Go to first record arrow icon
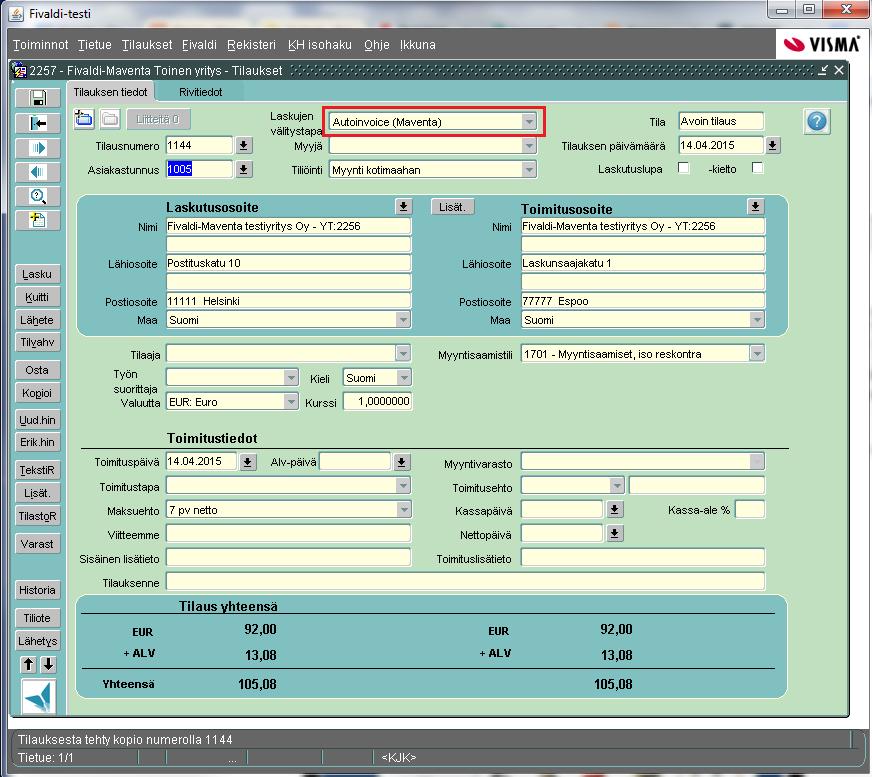 tap(38, 123)
